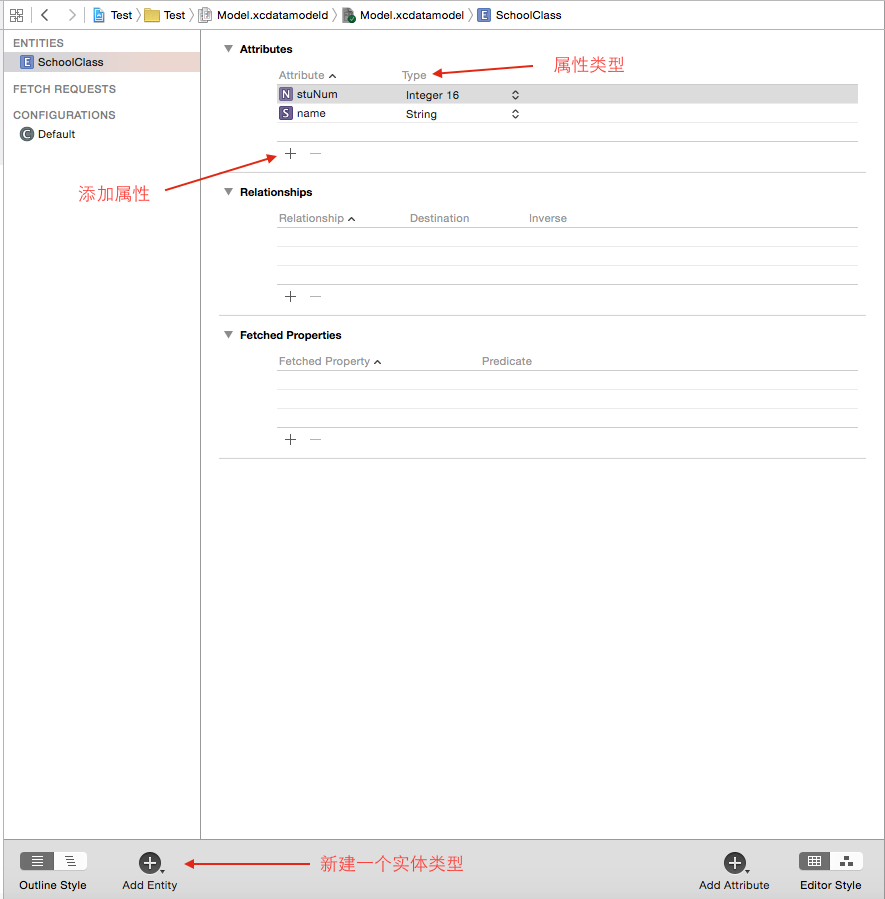Click the CONFIGURATIONS section header

(x=64, y=115)
